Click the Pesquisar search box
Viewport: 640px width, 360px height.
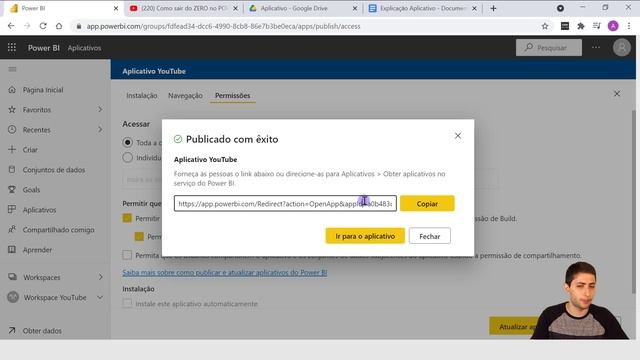tap(549, 47)
